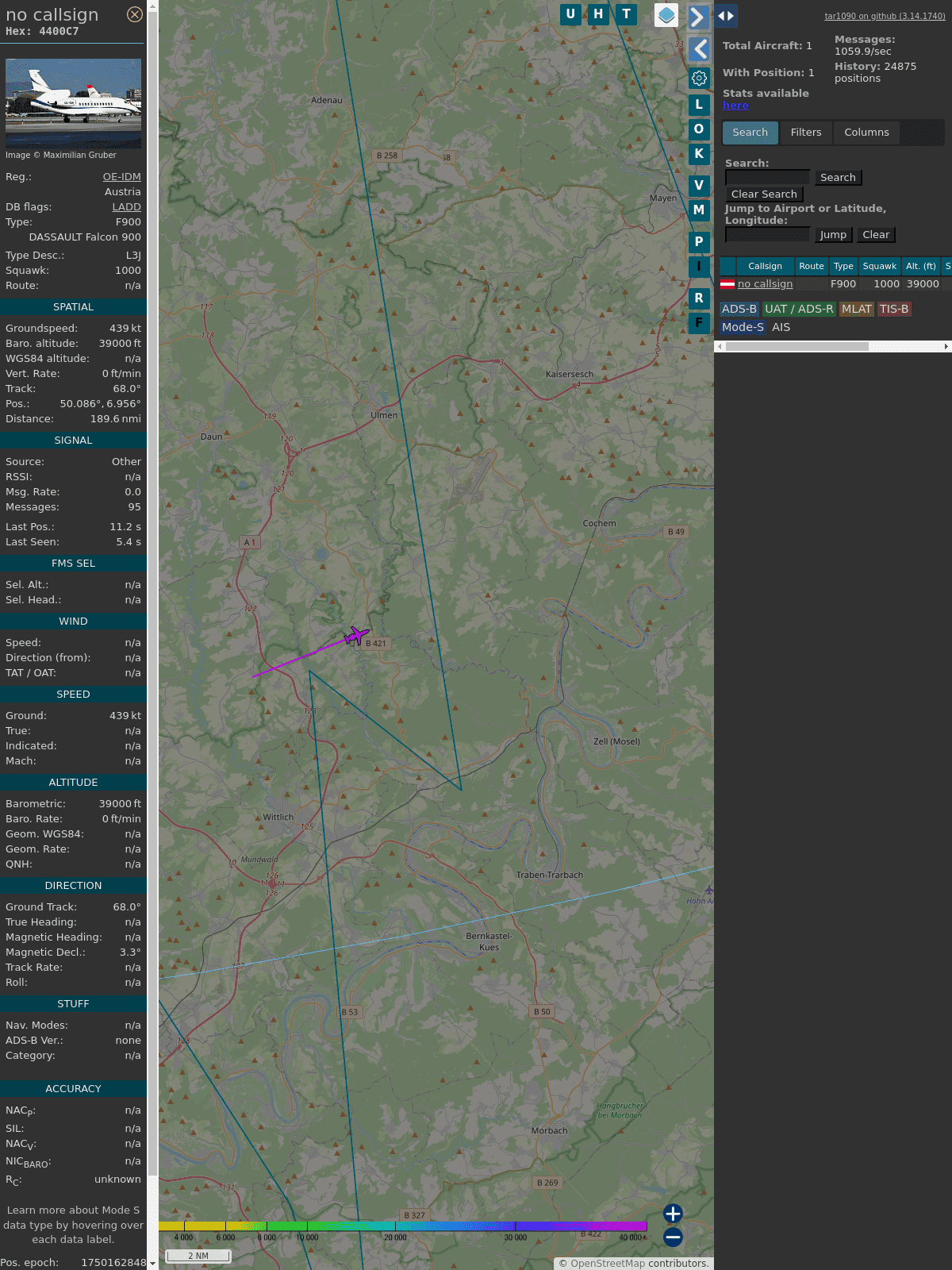Click the SPATIAL section header
This screenshot has width=952, height=1270.
[x=73, y=307]
